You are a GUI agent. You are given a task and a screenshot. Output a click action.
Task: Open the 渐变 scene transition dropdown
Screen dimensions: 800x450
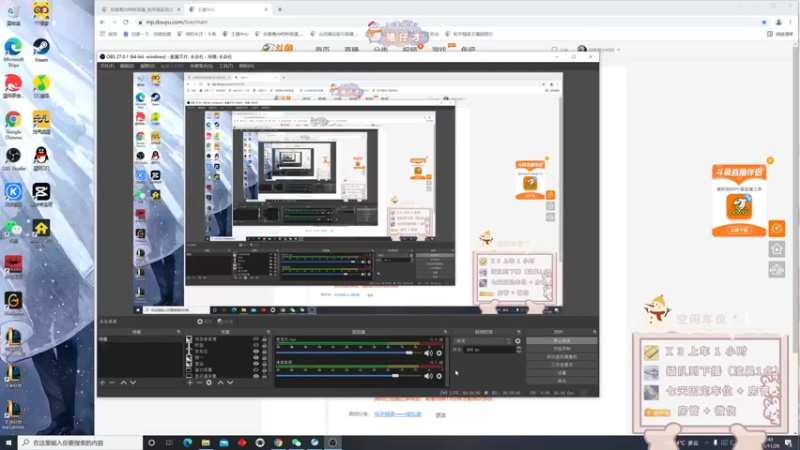(x=483, y=341)
